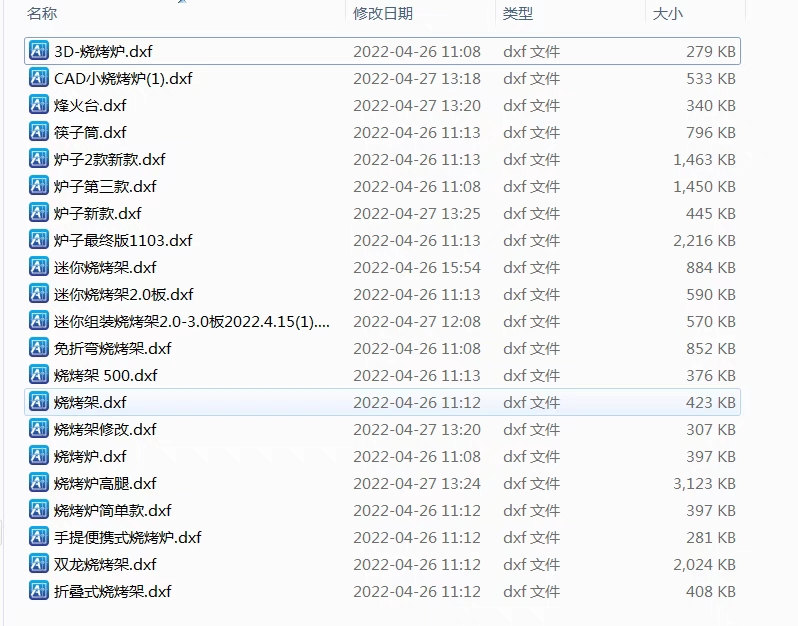Select file name 迷你烧烤架.dxf
798x626 pixels.
(105, 267)
